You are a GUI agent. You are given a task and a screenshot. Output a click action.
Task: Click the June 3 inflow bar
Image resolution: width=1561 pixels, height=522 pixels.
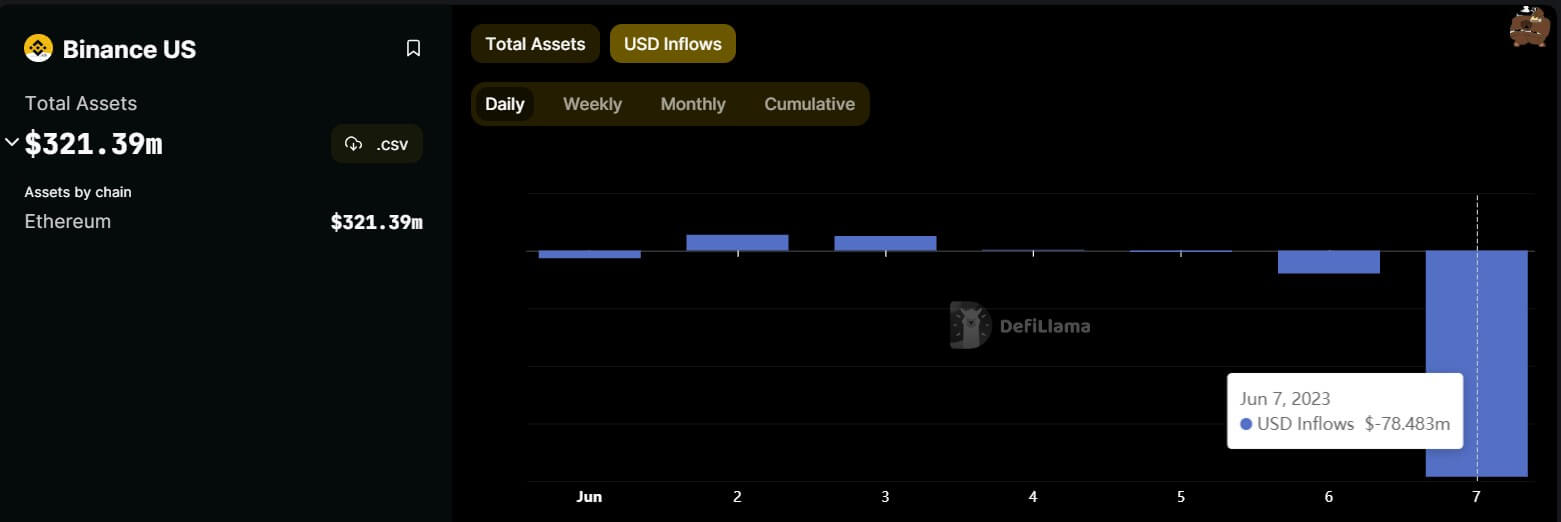pyautogui.click(x=885, y=243)
